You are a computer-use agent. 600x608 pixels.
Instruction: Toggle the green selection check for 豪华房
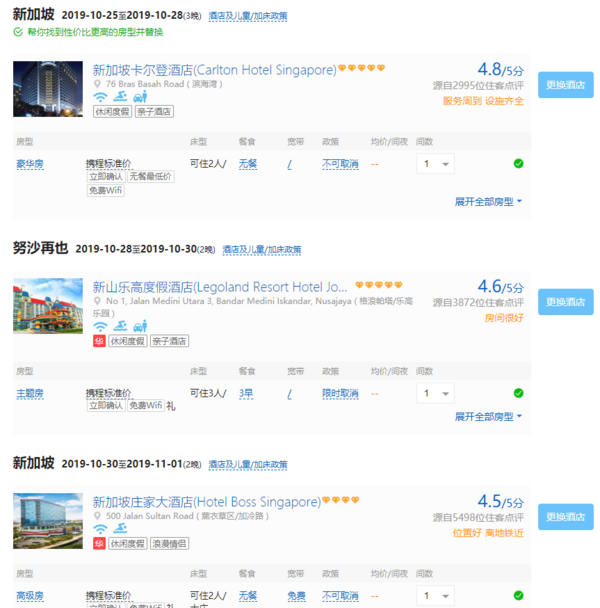tap(518, 164)
